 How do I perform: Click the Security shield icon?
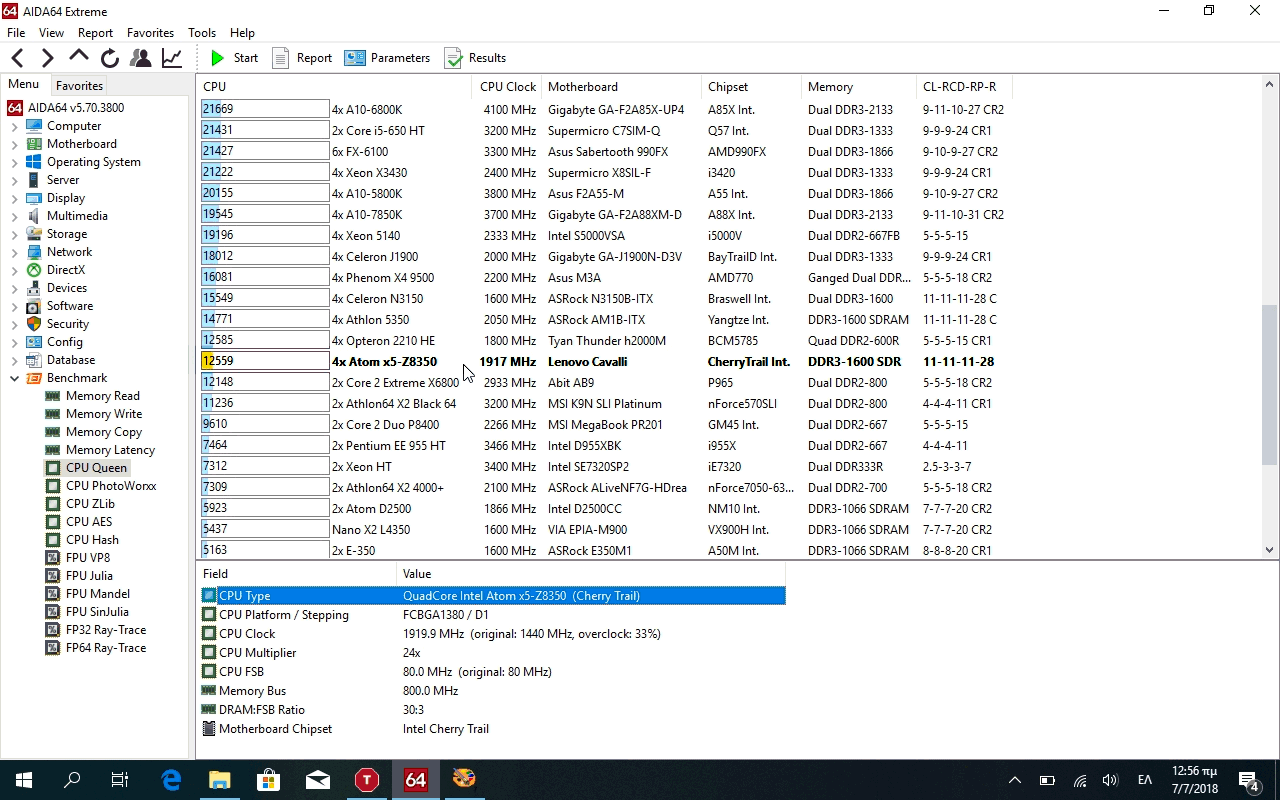[34, 324]
